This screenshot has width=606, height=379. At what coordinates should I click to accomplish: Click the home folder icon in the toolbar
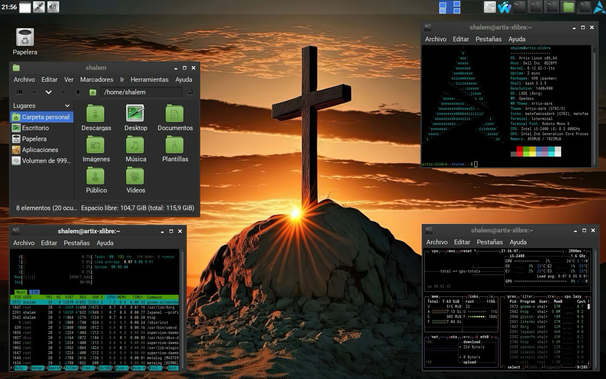tap(93, 92)
